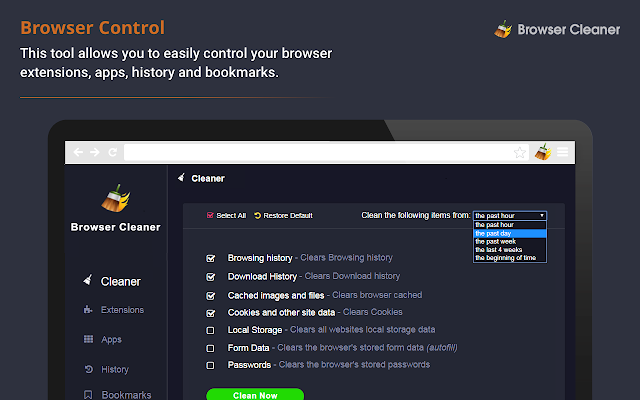This screenshot has width=640, height=400.
Task: Click the 'Browser Control' heading text
Action: pos(93,28)
